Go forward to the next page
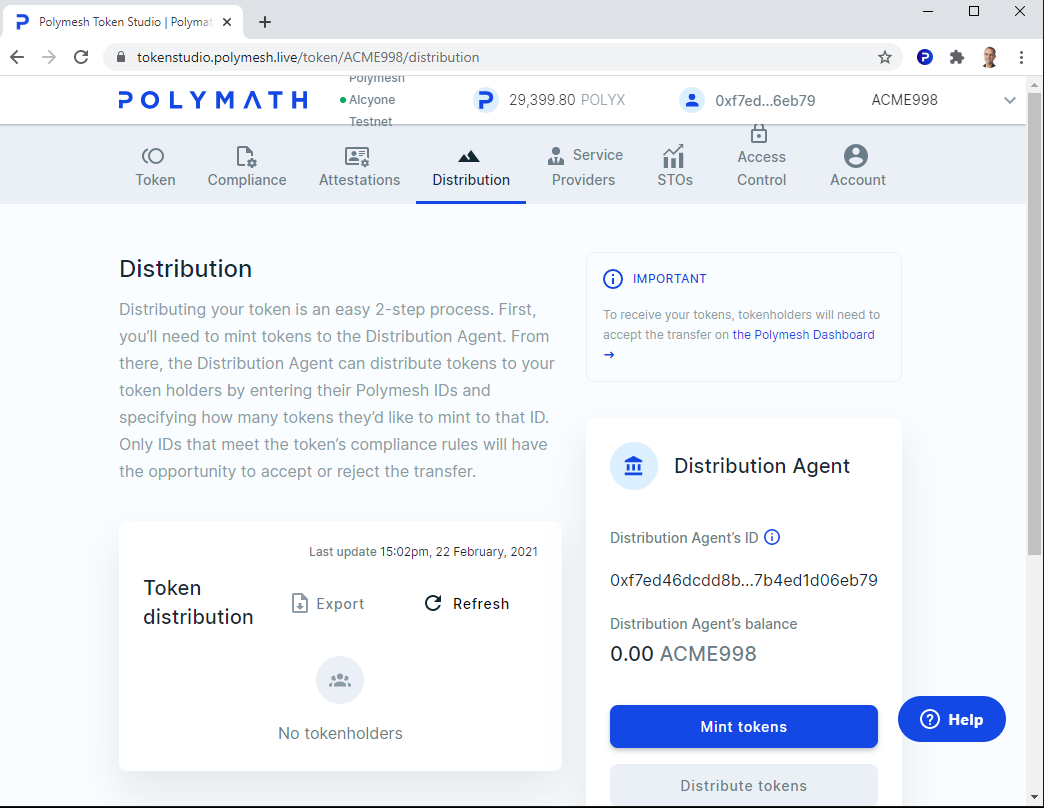Image resolution: width=1044 pixels, height=808 pixels. [x=49, y=57]
